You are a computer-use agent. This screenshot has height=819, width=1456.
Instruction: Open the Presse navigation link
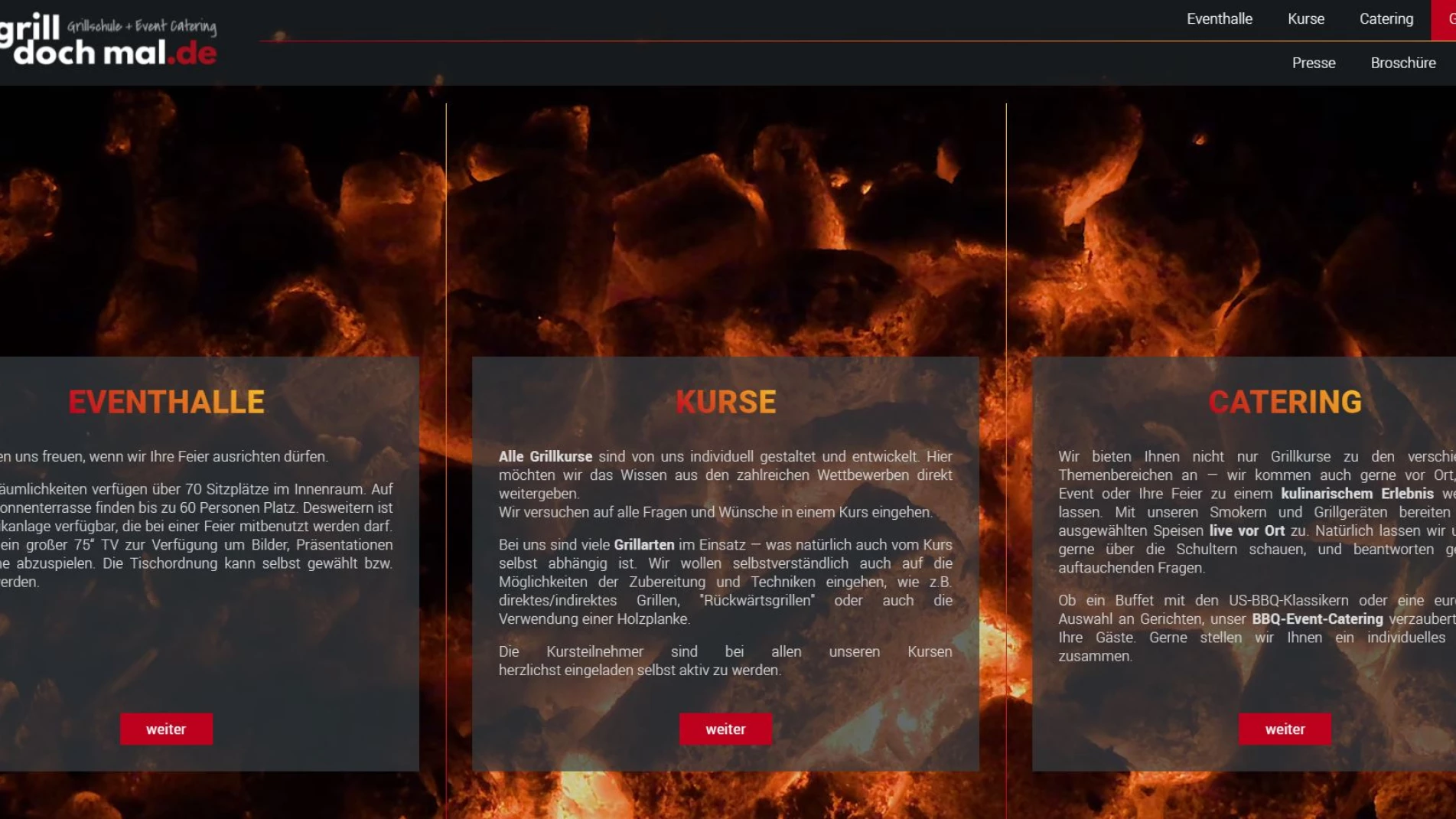point(1313,64)
